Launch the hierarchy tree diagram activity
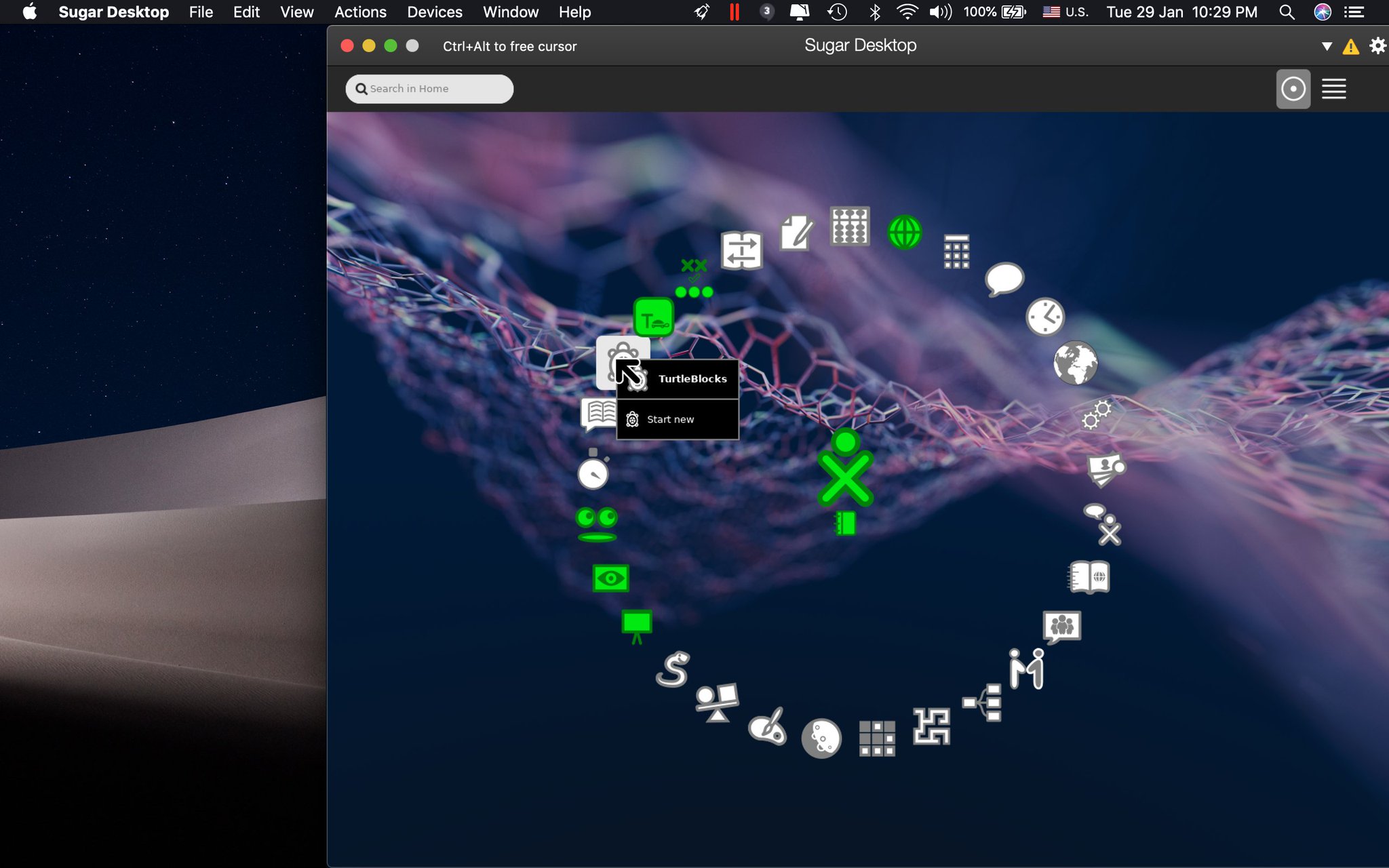The height and width of the screenshot is (868, 1389). pos(983,703)
